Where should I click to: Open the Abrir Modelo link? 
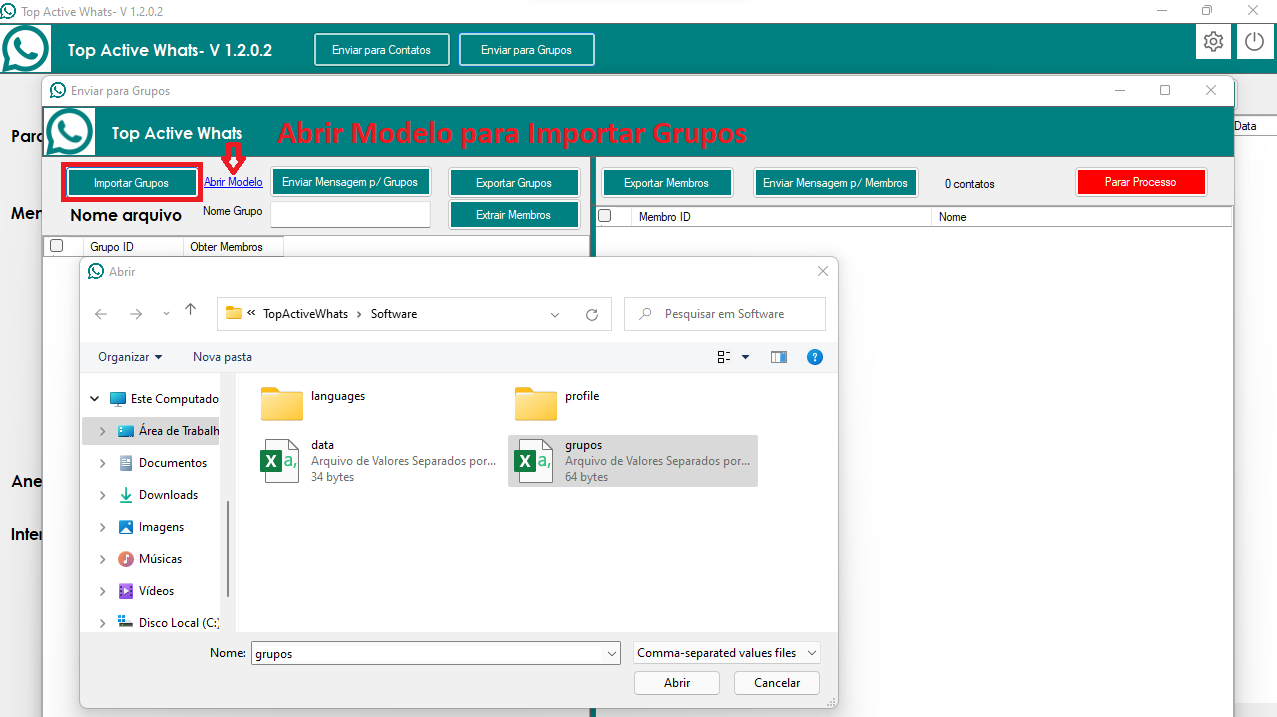(x=233, y=182)
